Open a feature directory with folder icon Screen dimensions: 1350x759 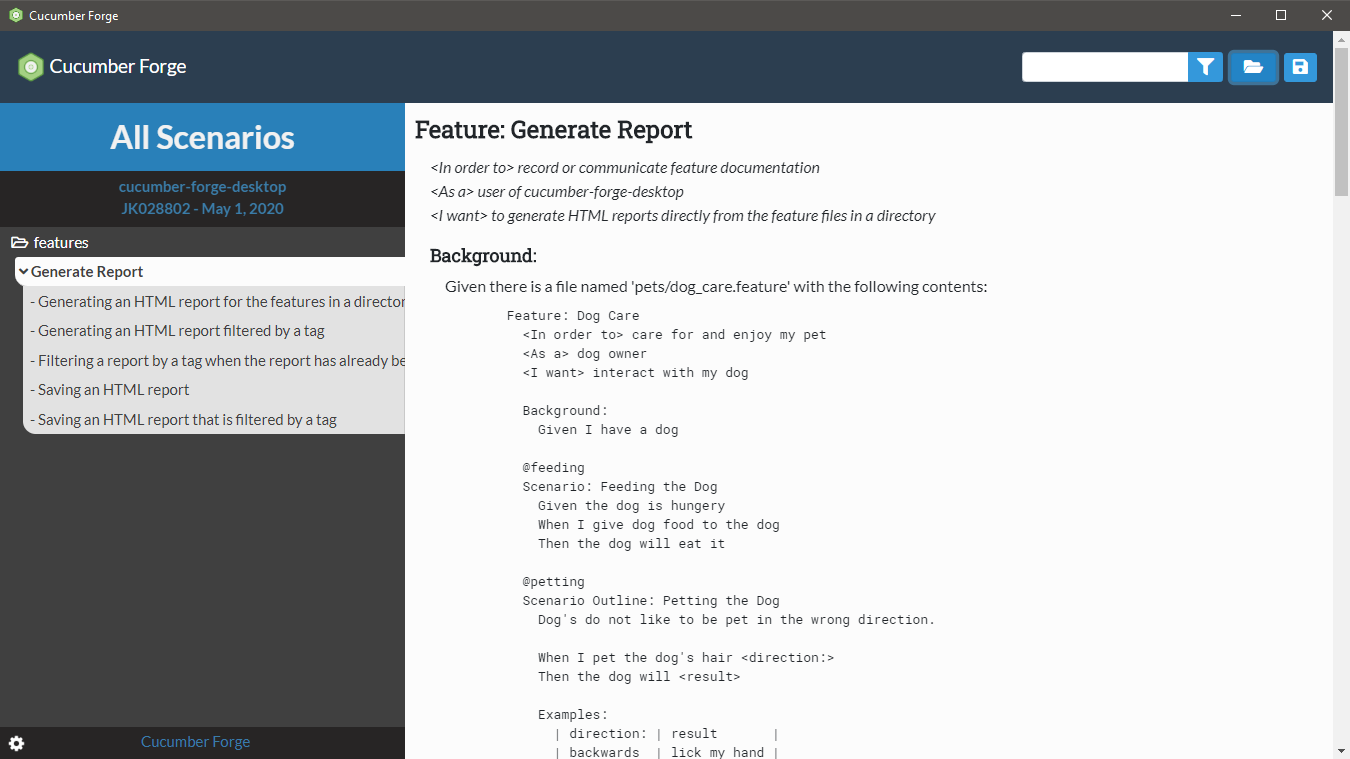point(1253,67)
